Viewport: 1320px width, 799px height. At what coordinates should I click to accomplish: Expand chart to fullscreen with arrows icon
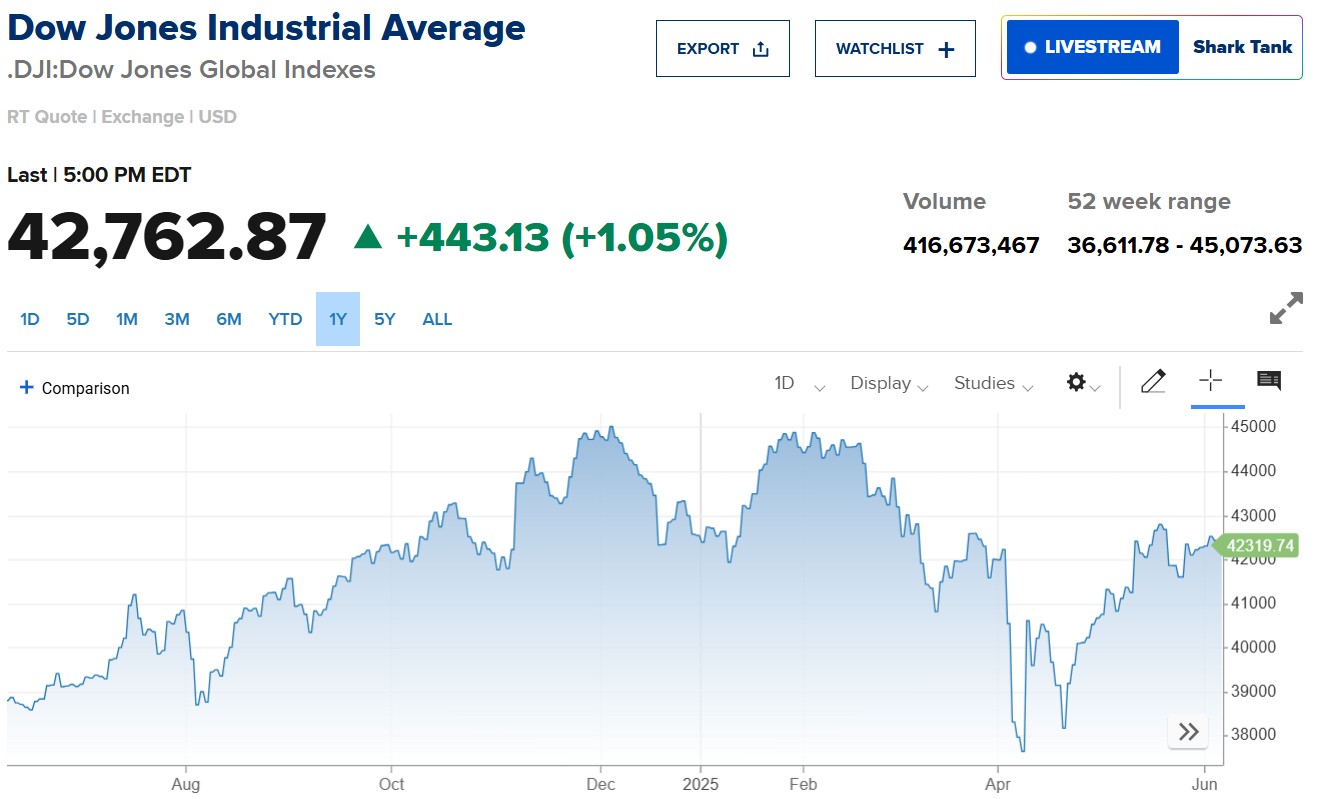(x=1286, y=308)
